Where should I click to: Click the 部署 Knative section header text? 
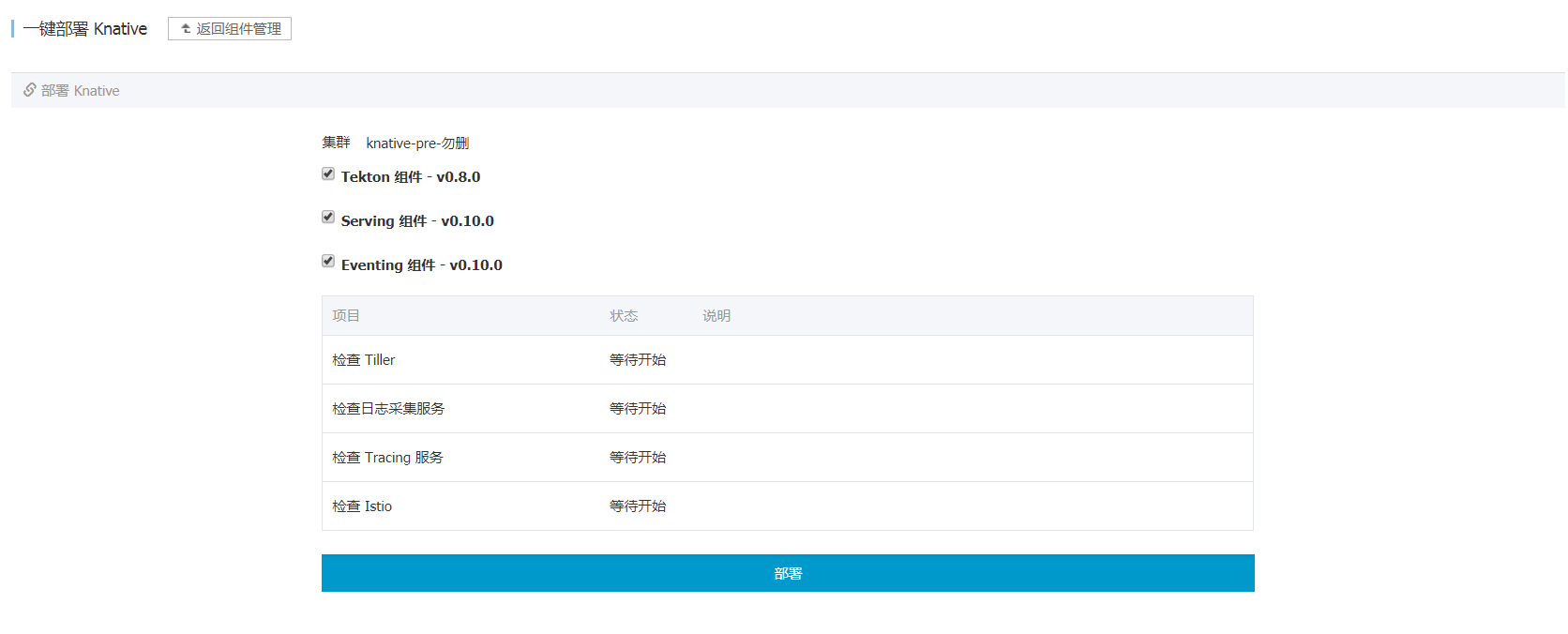pos(81,91)
